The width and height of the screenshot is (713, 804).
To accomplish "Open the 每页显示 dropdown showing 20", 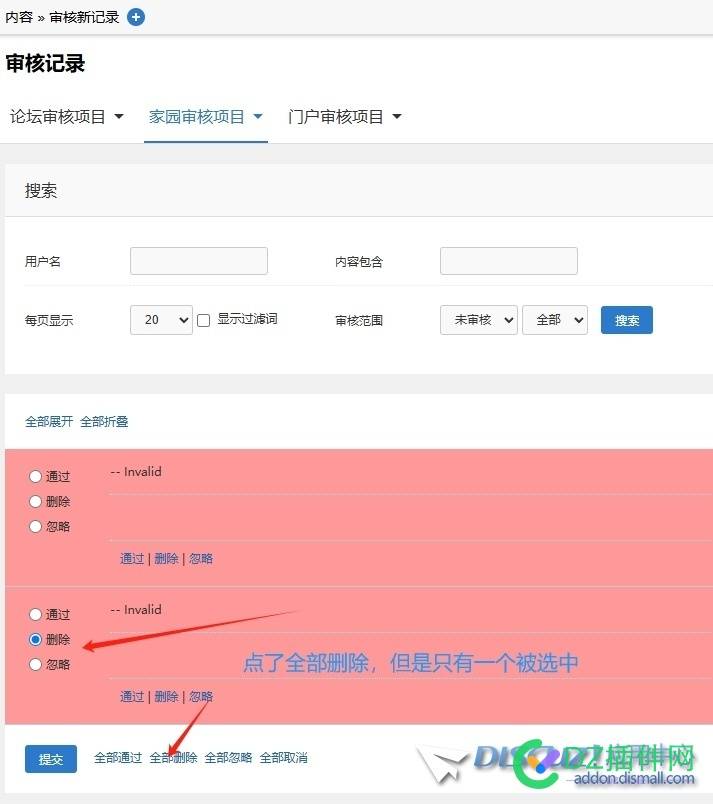I will tap(161, 320).
